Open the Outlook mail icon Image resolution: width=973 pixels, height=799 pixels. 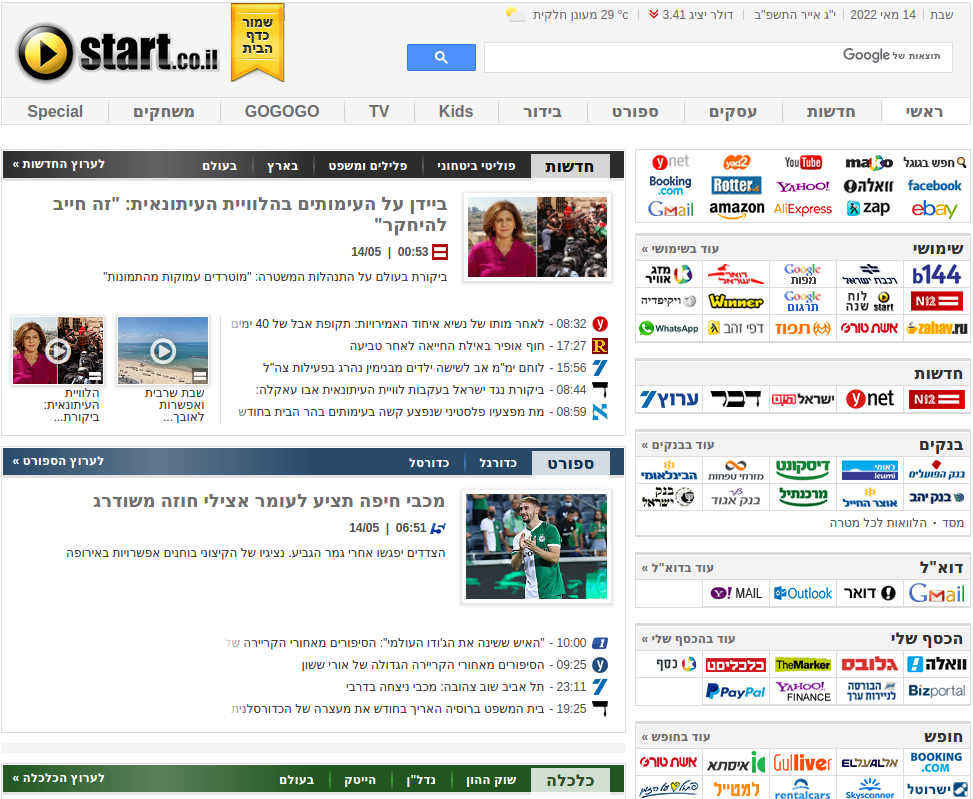click(803, 594)
